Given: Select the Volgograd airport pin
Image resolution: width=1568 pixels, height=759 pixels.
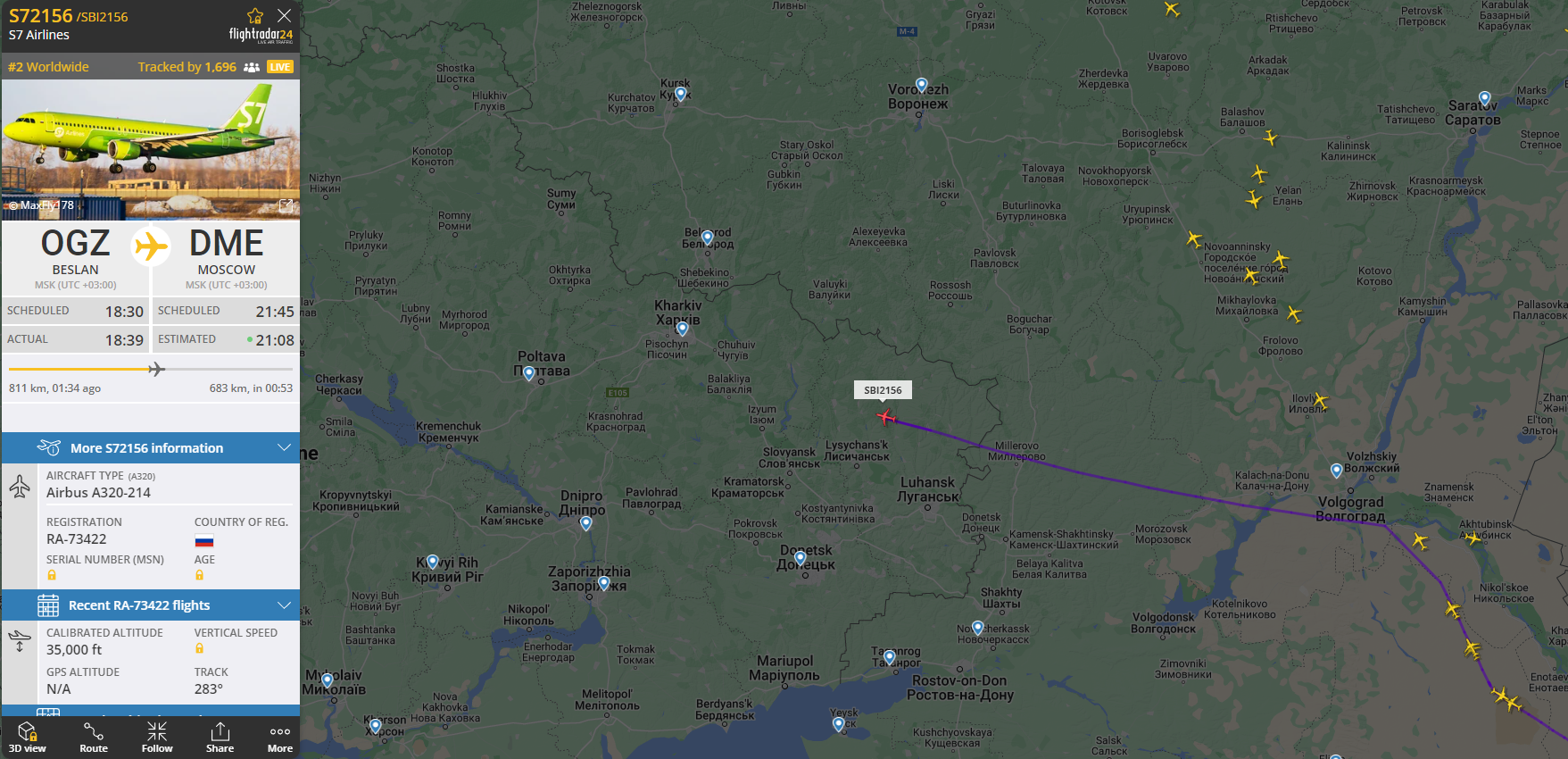Looking at the screenshot, I should [x=1336, y=471].
